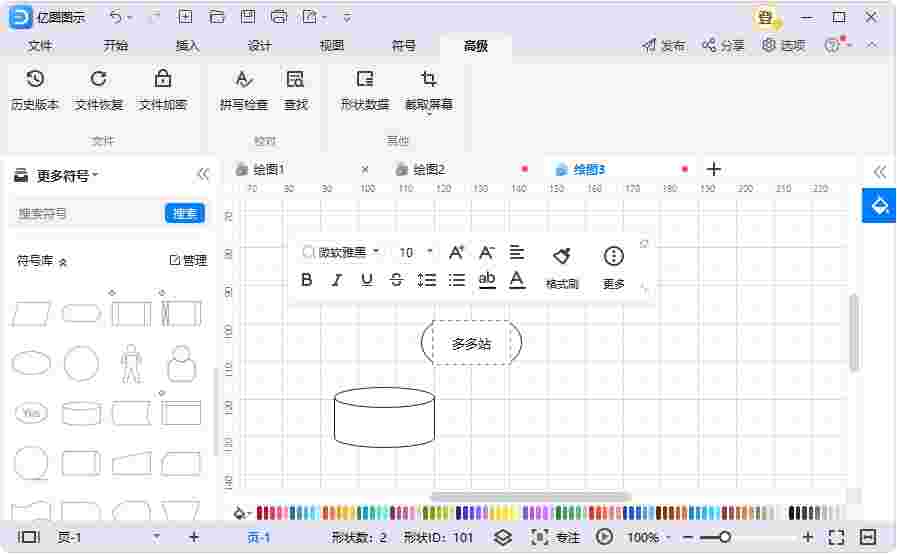Open the quick access toolbar customize arrow
Screen dimensions: 897x554
pyautogui.click(x=347, y=17)
